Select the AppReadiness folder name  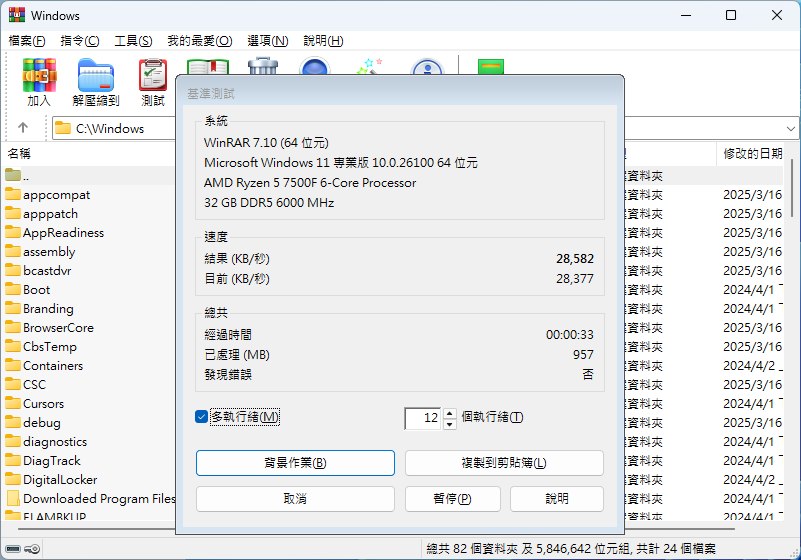(63, 232)
